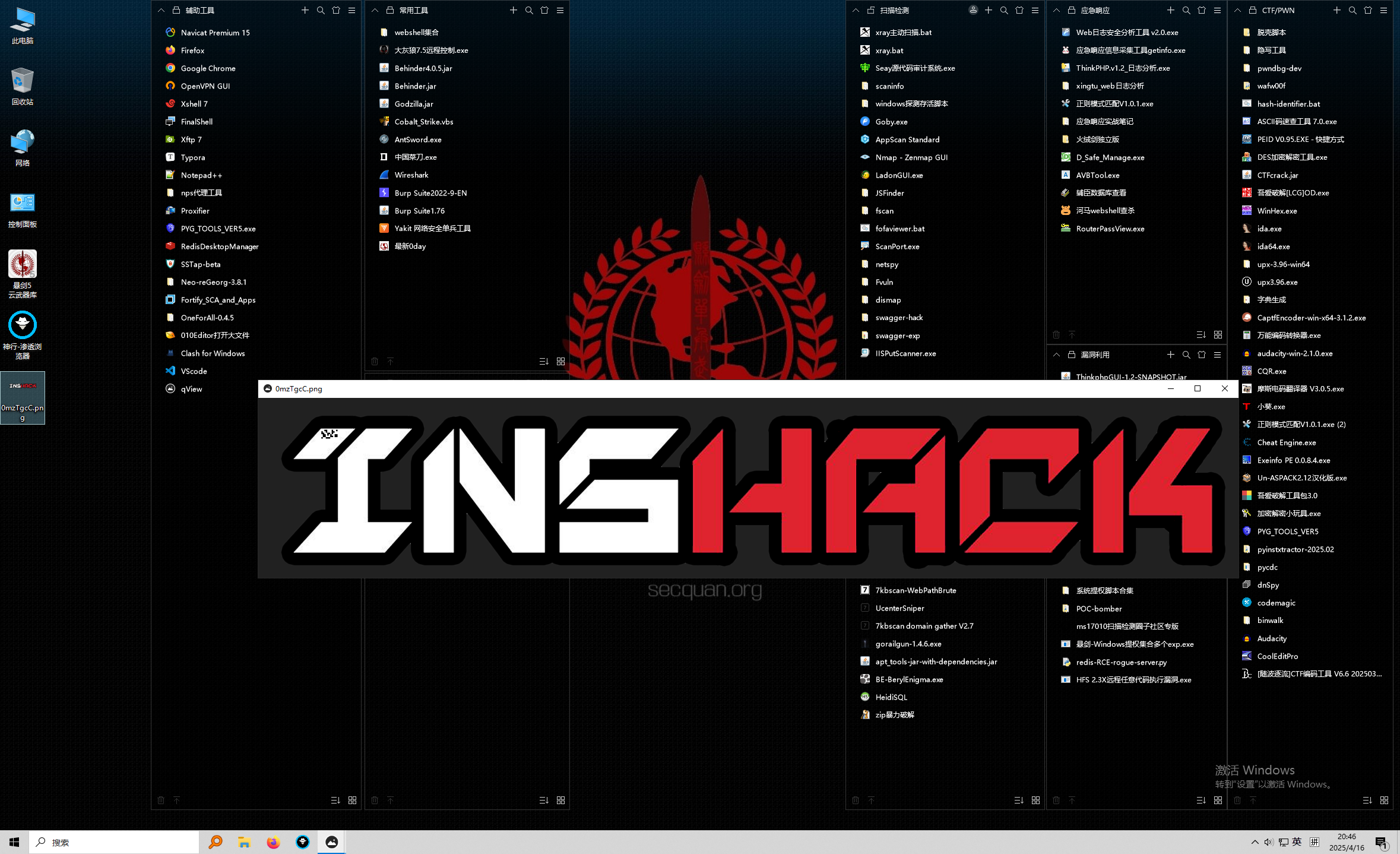
Task: Open Cheat Engine.exe shortcut
Action: point(1286,442)
